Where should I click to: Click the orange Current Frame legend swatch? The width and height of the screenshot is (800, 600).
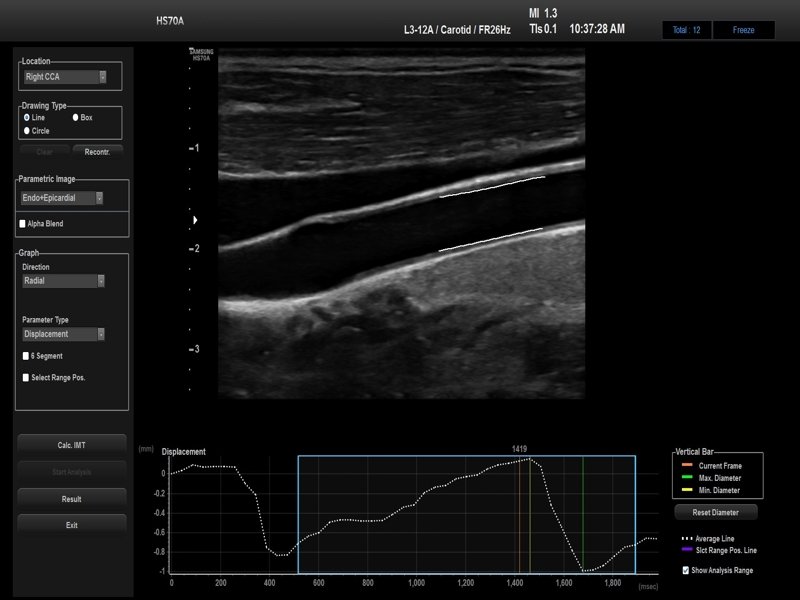pos(687,466)
